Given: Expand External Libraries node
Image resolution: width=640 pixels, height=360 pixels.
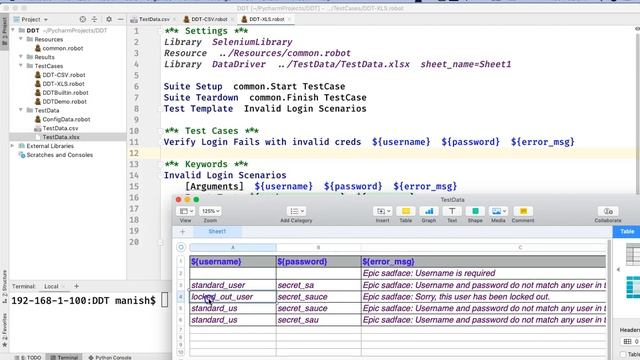Looking at the screenshot, I should point(13,146).
